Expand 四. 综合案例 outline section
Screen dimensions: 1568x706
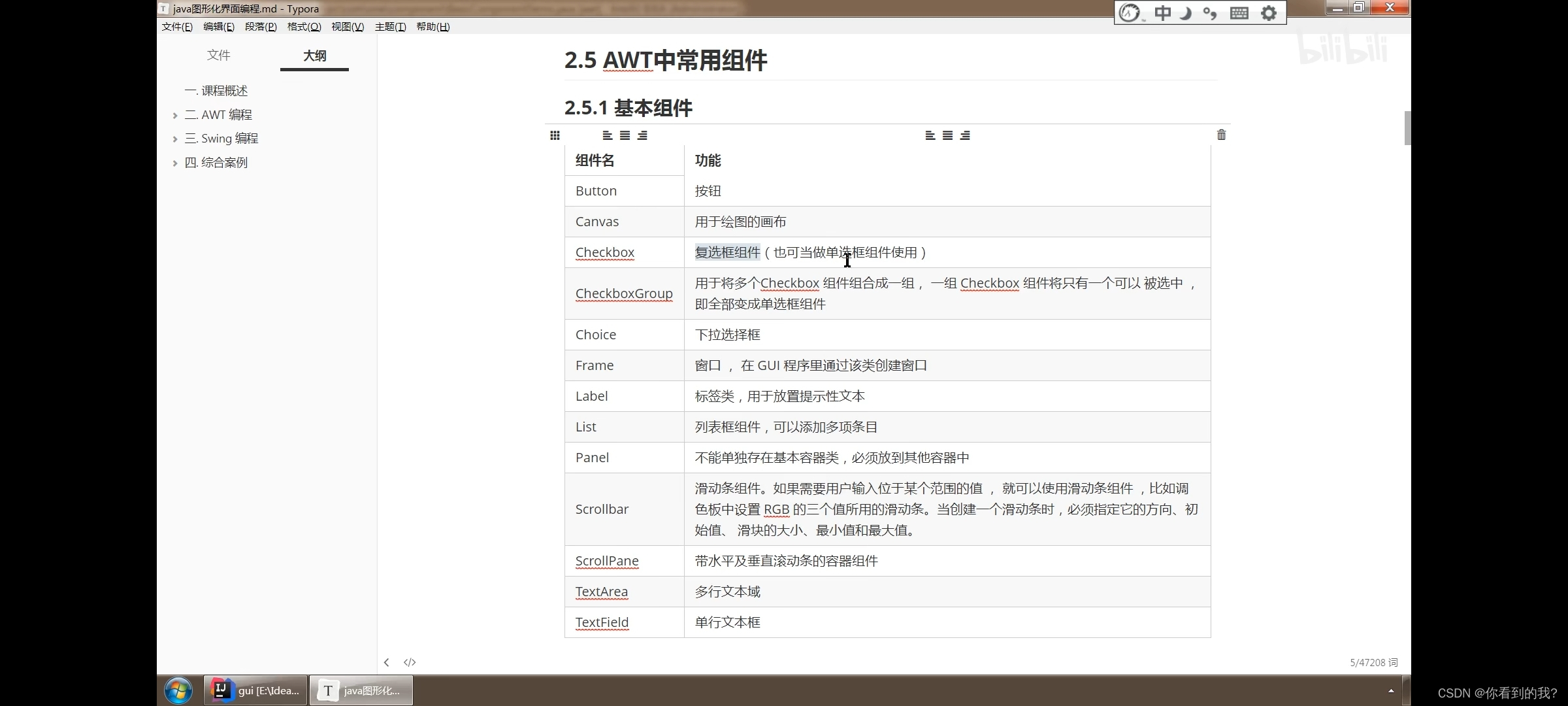[x=174, y=162]
